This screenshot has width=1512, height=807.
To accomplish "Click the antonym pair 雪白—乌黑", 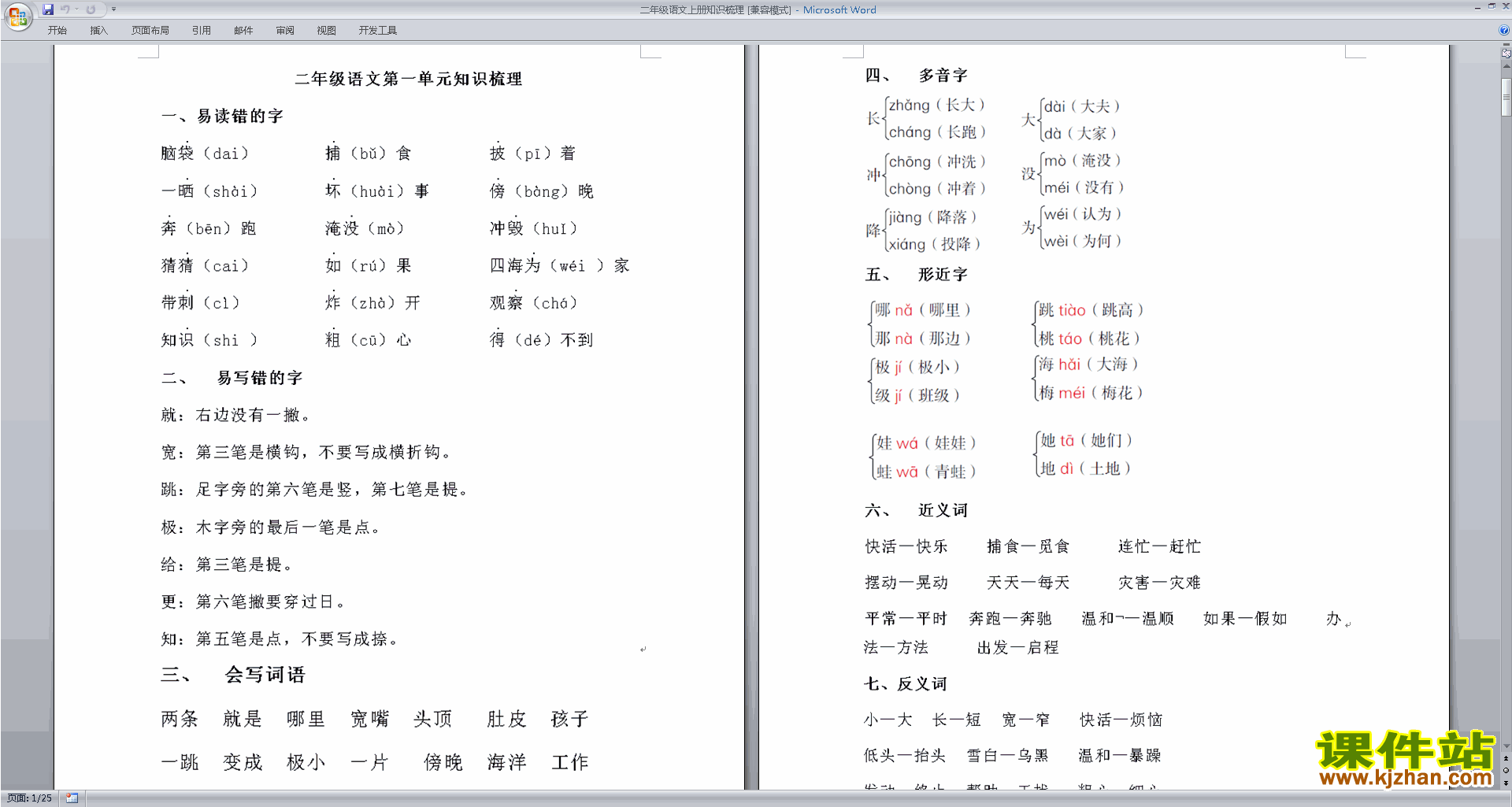I will coord(1008,756).
